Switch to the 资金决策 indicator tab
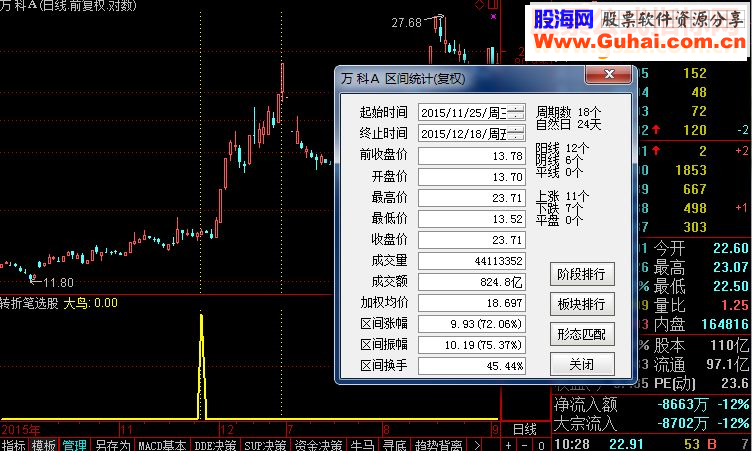 tap(318, 445)
